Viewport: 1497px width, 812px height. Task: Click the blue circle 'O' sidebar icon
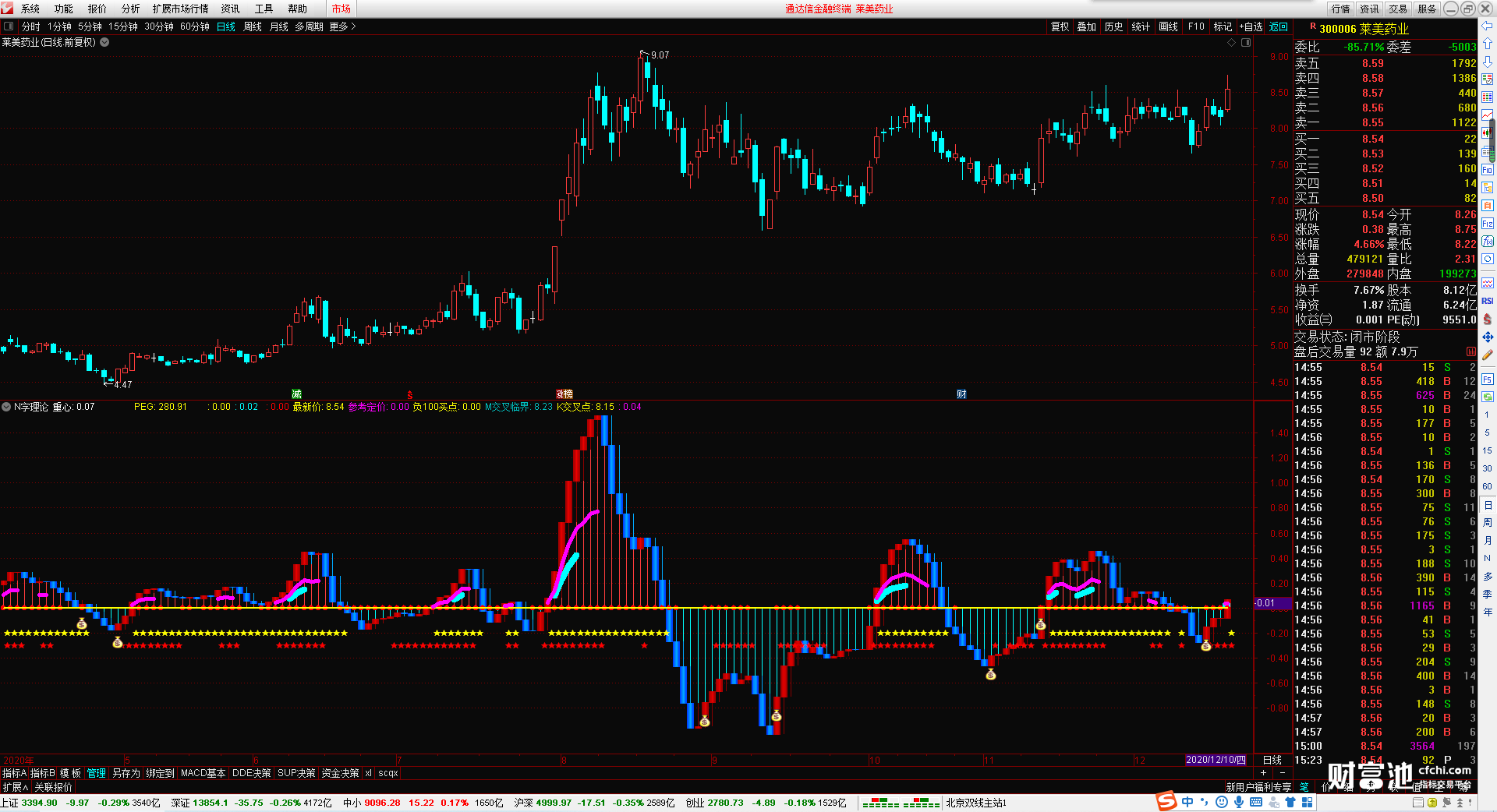pos(1488,259)
